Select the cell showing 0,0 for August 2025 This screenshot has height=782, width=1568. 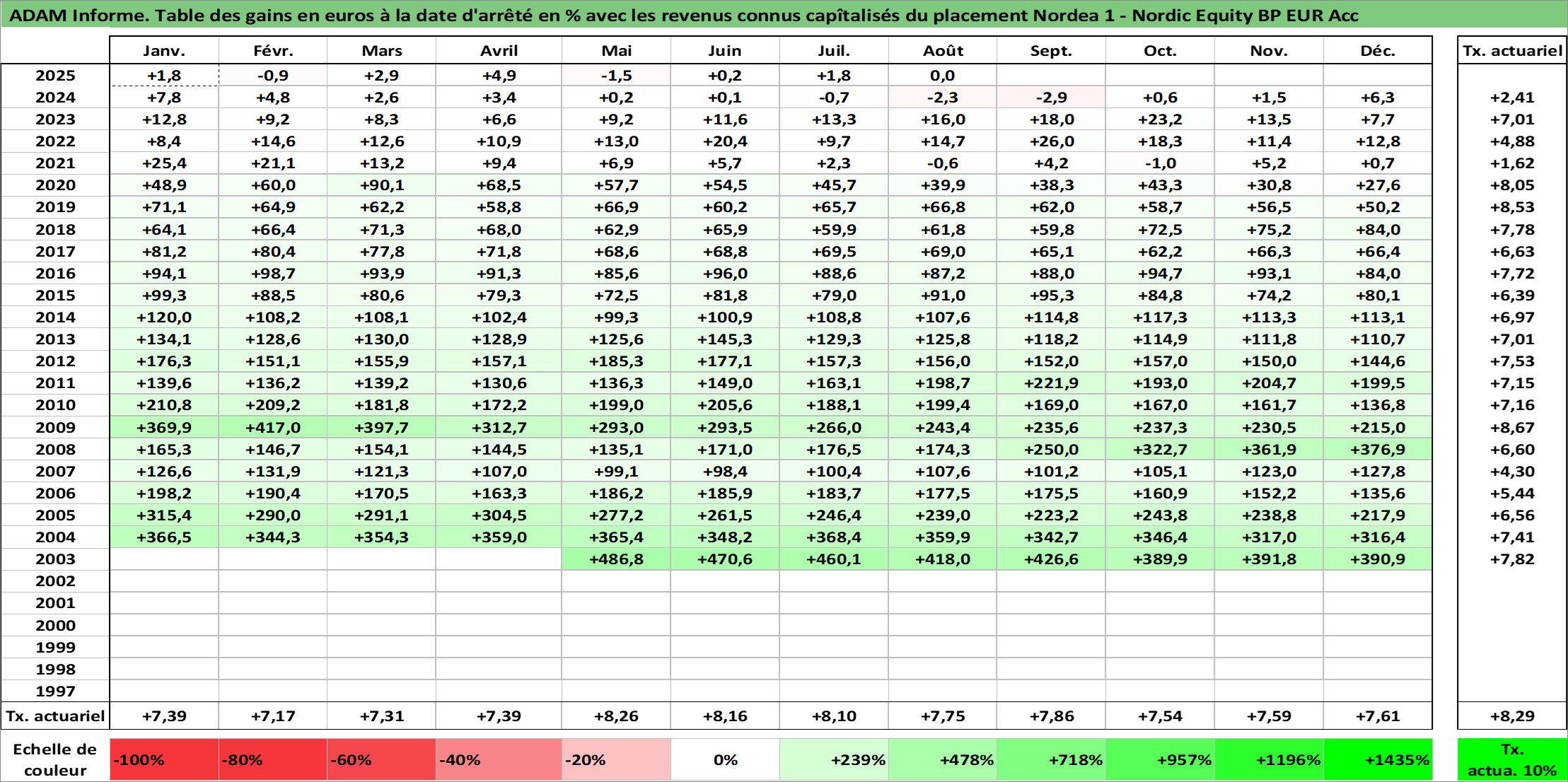[x=943, y=76]
